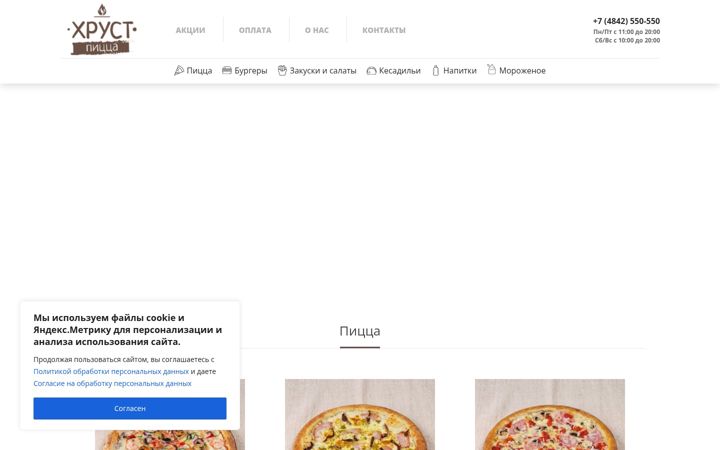Click the Хруст Пицца logo
This screenshot has width=720, height=450.
click(102, 29)
